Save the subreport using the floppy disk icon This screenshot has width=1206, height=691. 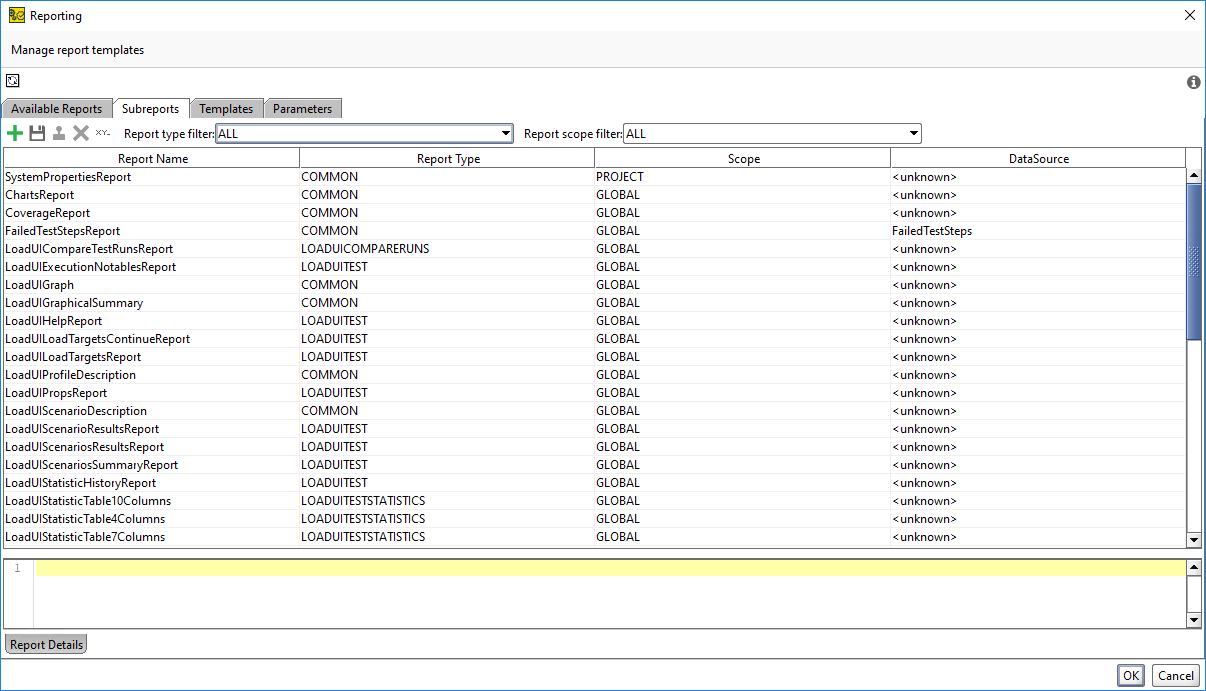(37, 132)
